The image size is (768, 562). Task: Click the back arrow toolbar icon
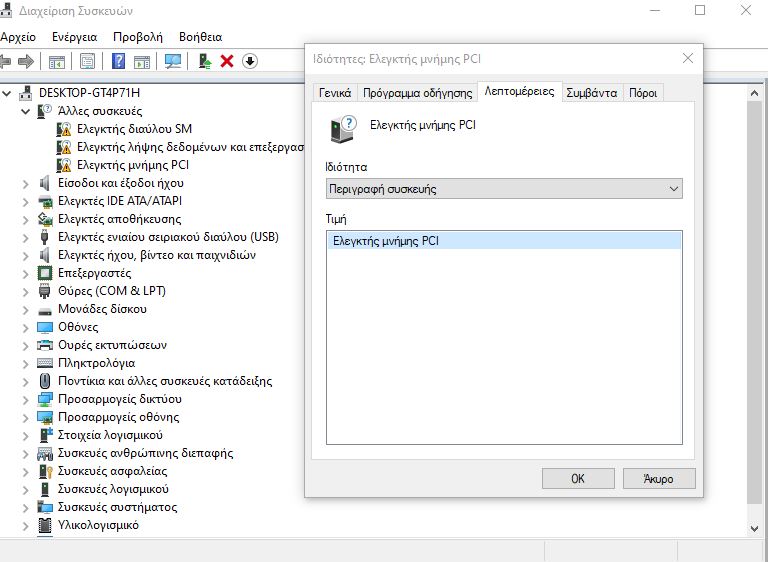[x=5, y=61]
